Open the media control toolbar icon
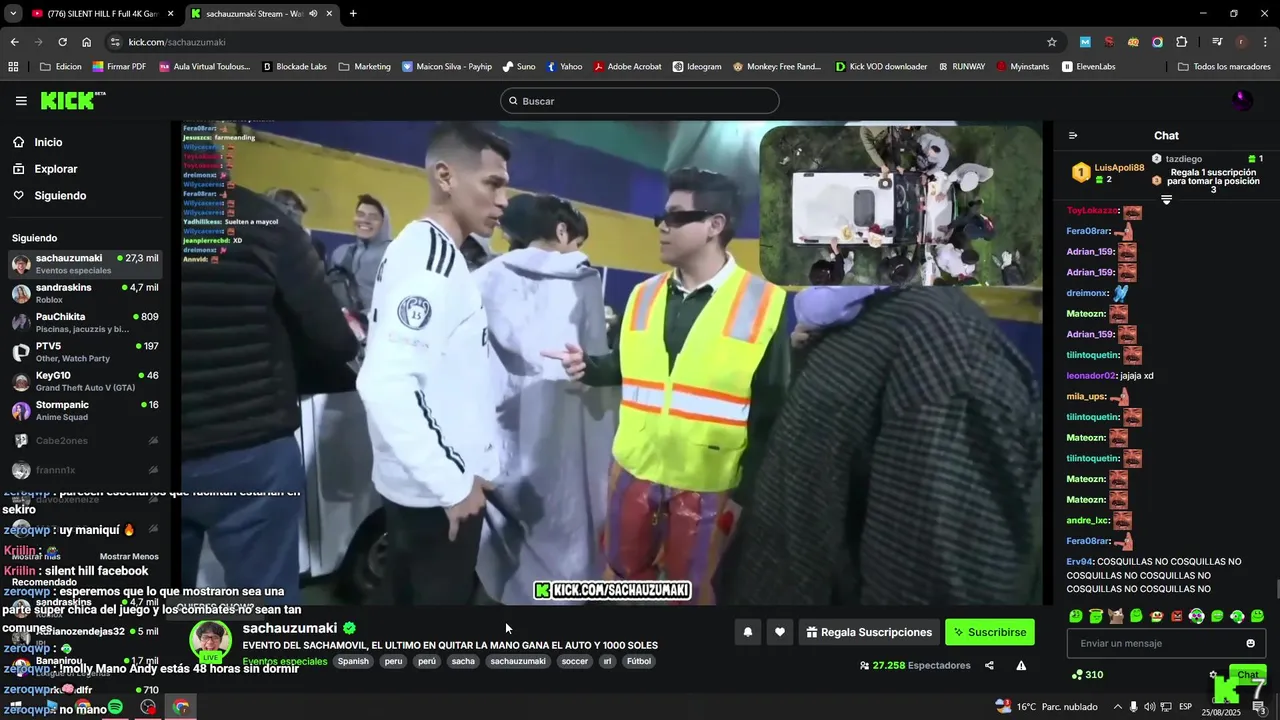Screen dimensions: 1280x720 (x=1217, y=42)
